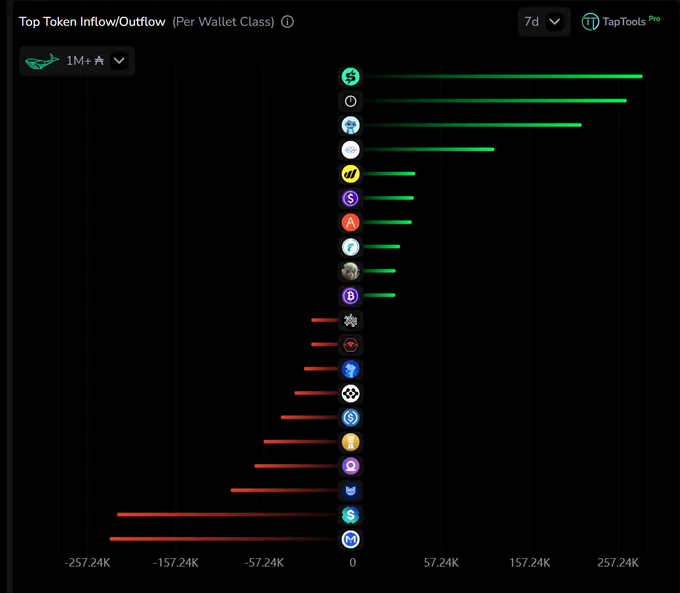
Task: Select the purple B token icon
Action: (x=350, y=296)
